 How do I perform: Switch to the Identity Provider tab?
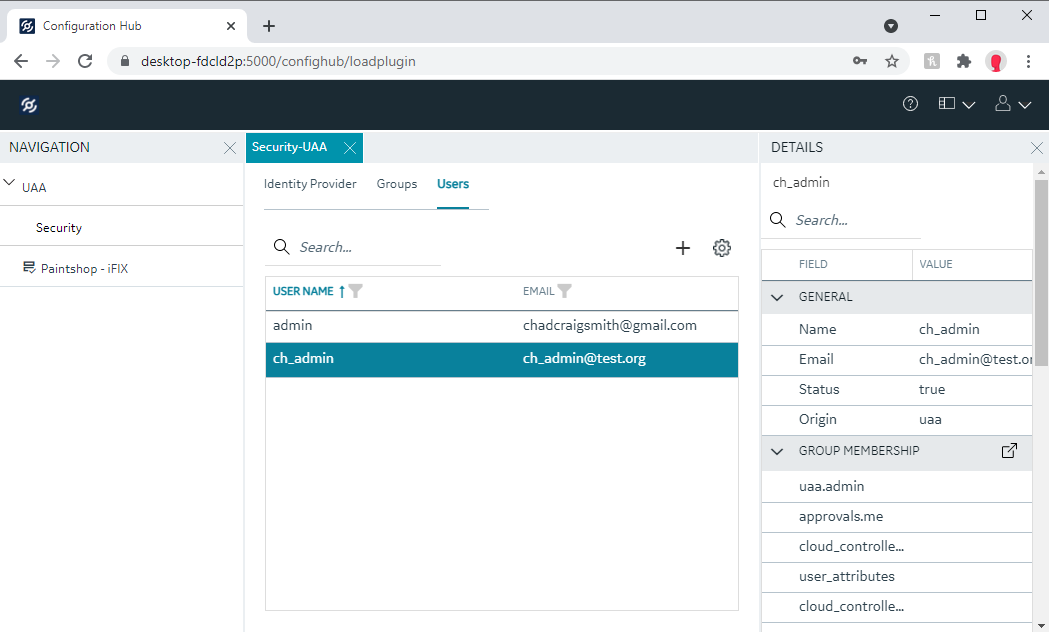coord(310,184)
